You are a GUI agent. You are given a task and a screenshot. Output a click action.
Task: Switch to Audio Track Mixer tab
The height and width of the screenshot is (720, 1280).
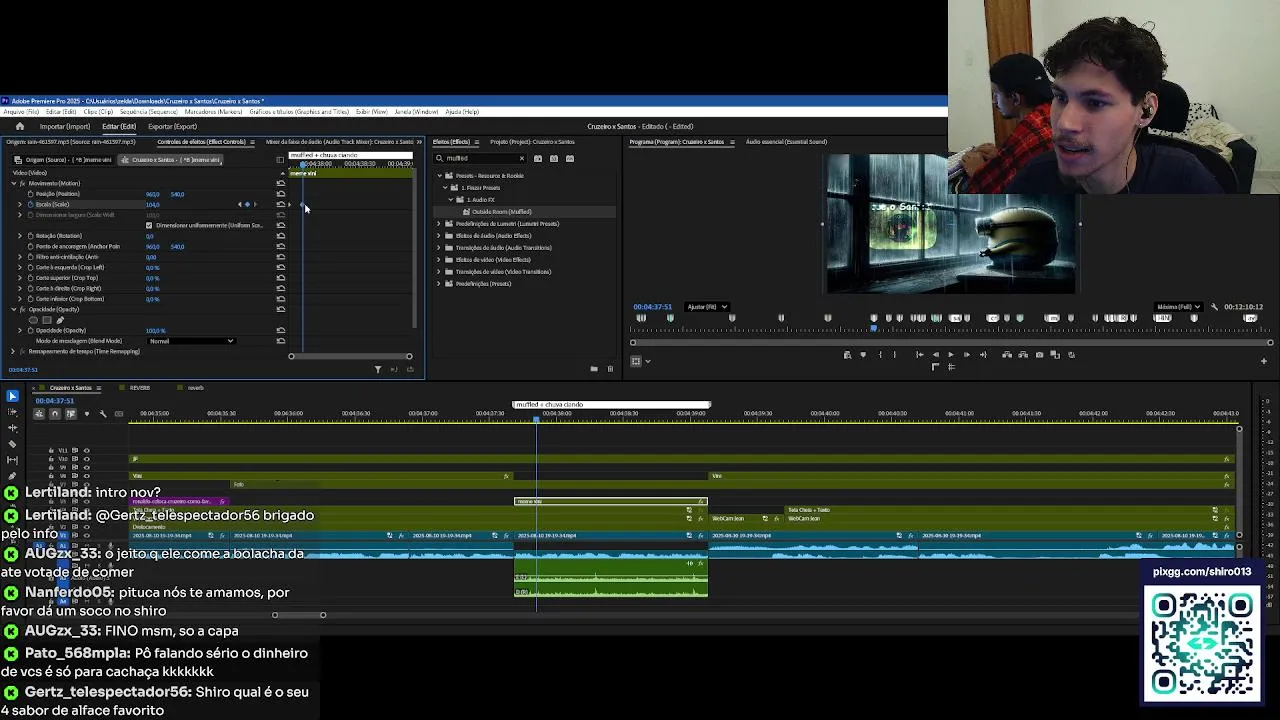pos(340,142)
